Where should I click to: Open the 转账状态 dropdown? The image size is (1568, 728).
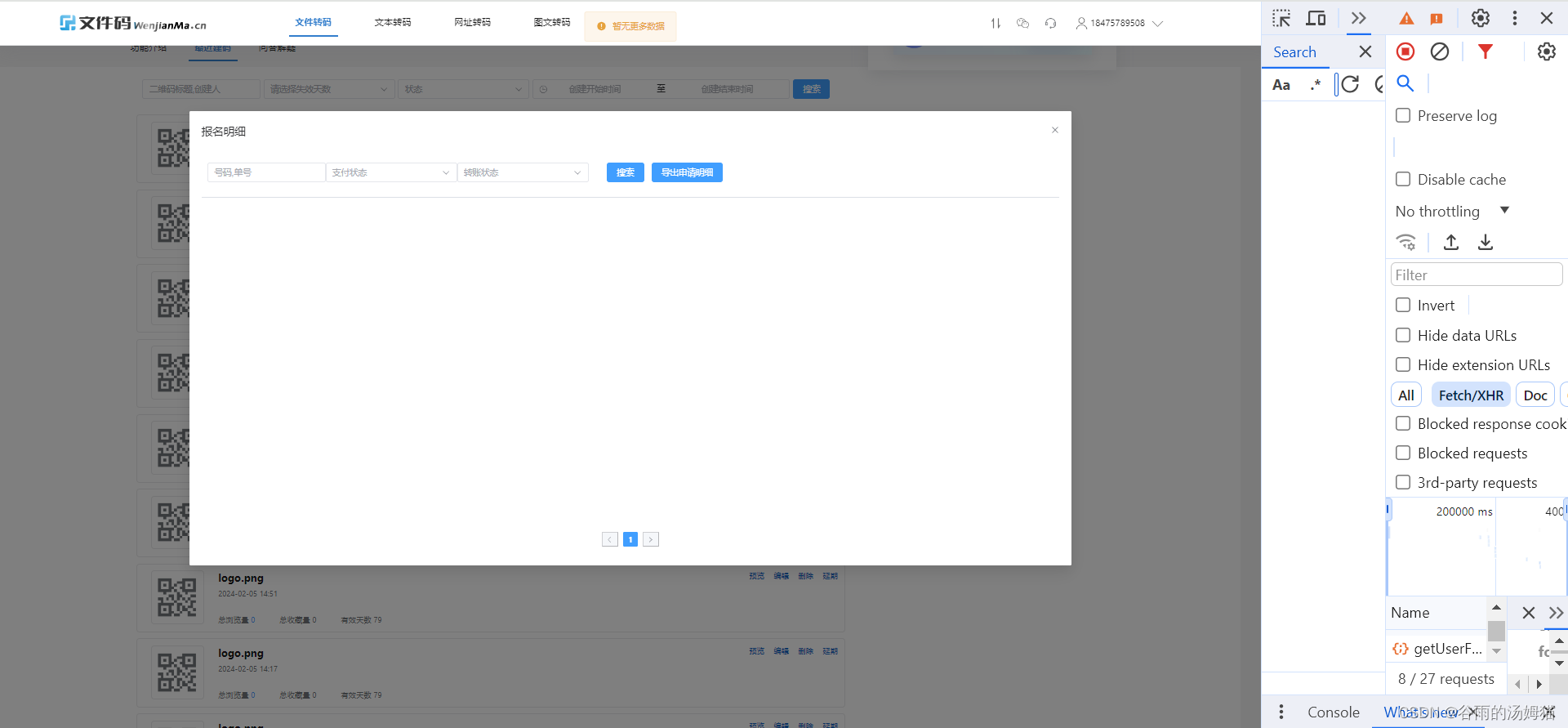coord(523,172)
